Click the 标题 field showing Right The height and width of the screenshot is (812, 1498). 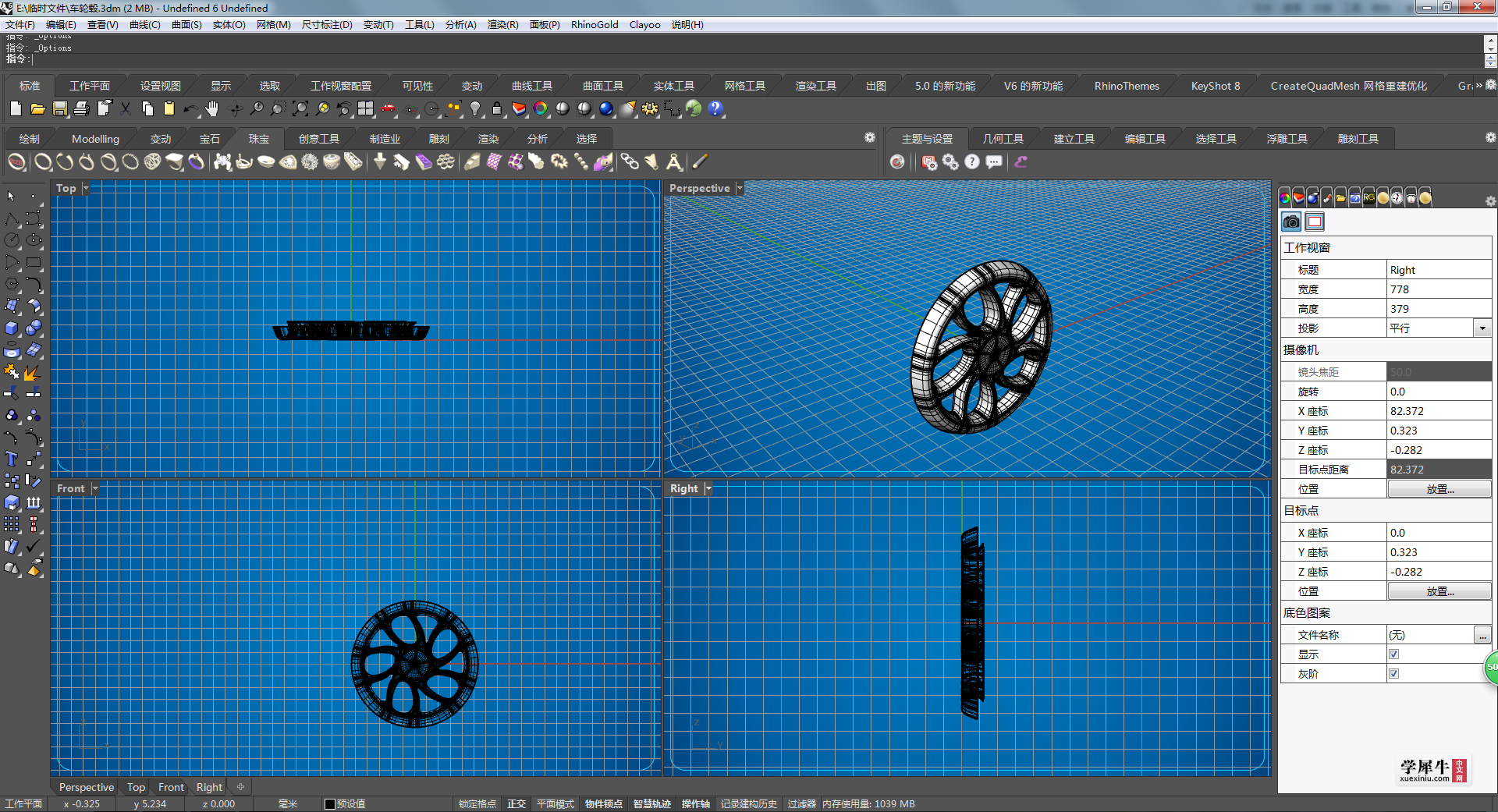1439,270
